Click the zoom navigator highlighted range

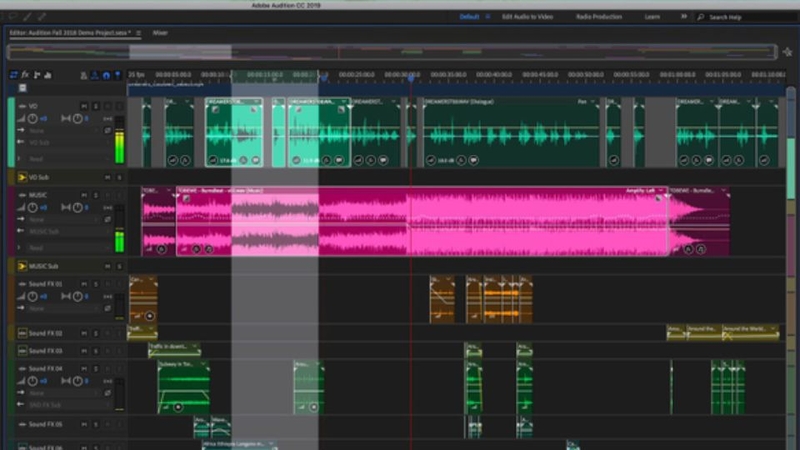click(x=180, y=52)
